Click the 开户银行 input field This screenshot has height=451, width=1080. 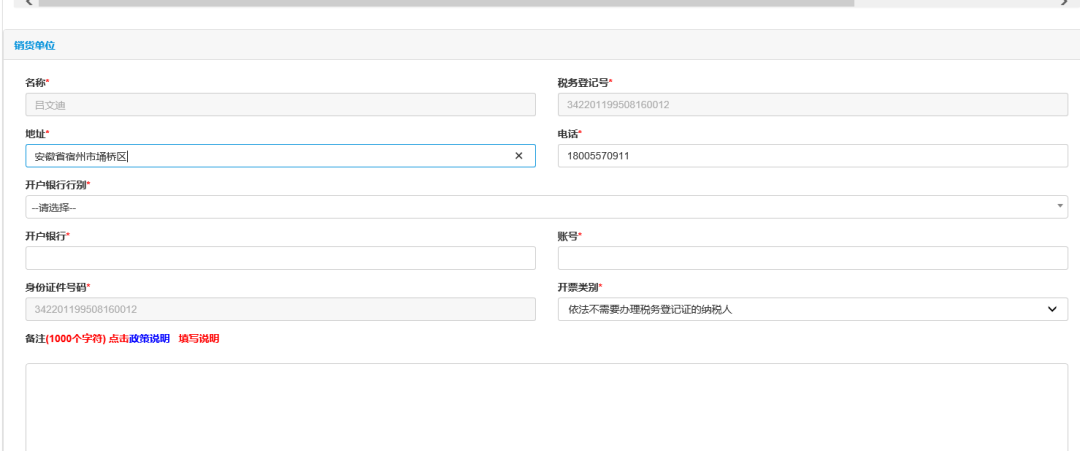280,258
